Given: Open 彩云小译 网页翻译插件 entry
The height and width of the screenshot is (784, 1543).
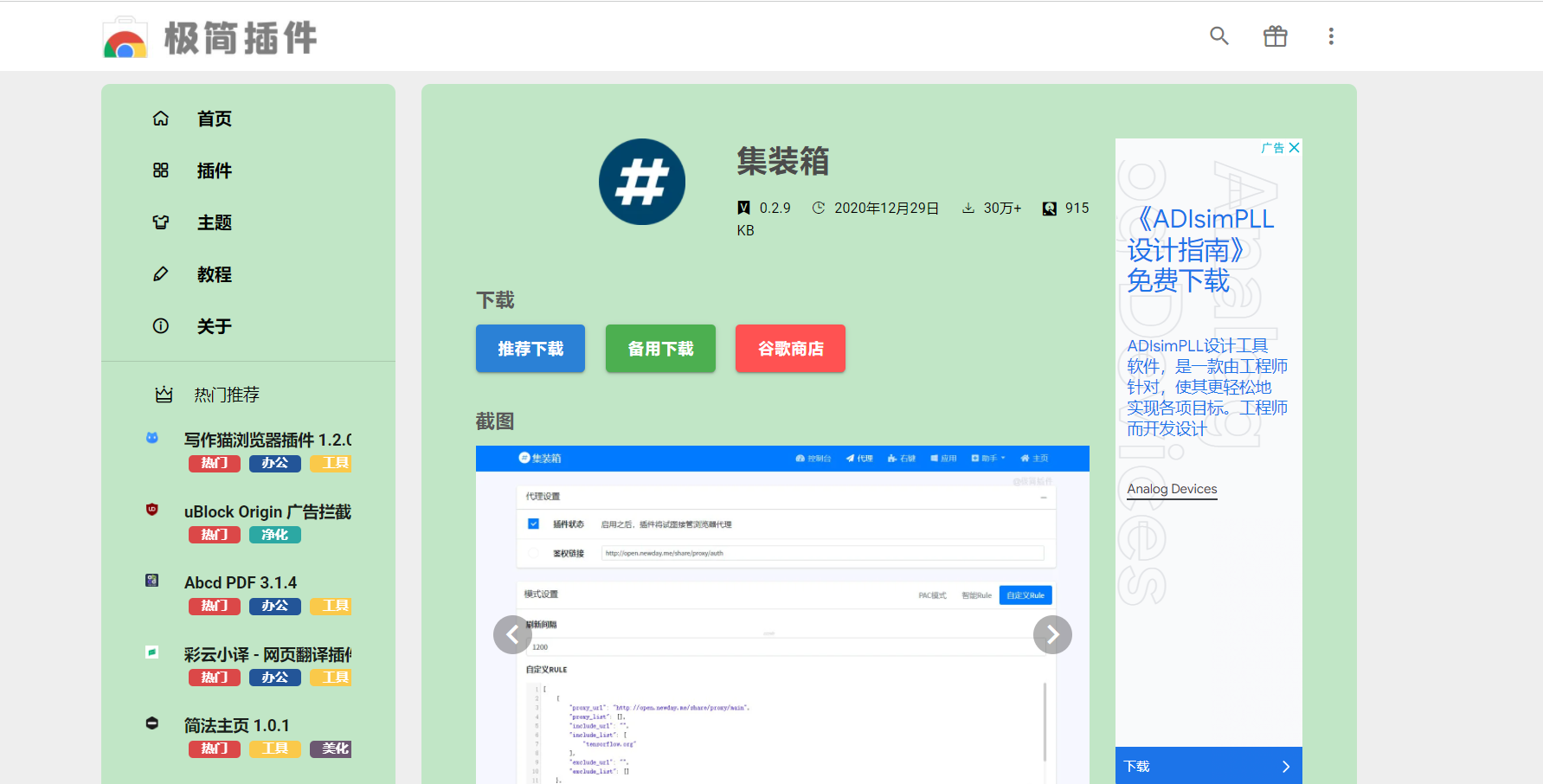Looking at the screenshot, I should pos(267,654).
